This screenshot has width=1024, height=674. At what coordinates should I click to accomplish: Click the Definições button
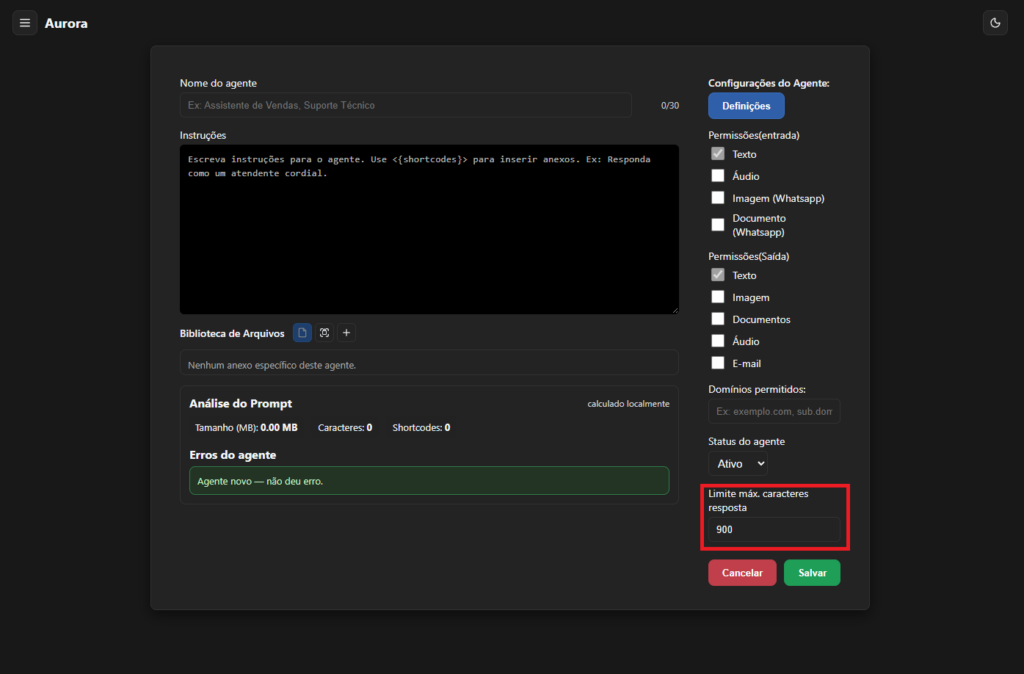point(746,106)
